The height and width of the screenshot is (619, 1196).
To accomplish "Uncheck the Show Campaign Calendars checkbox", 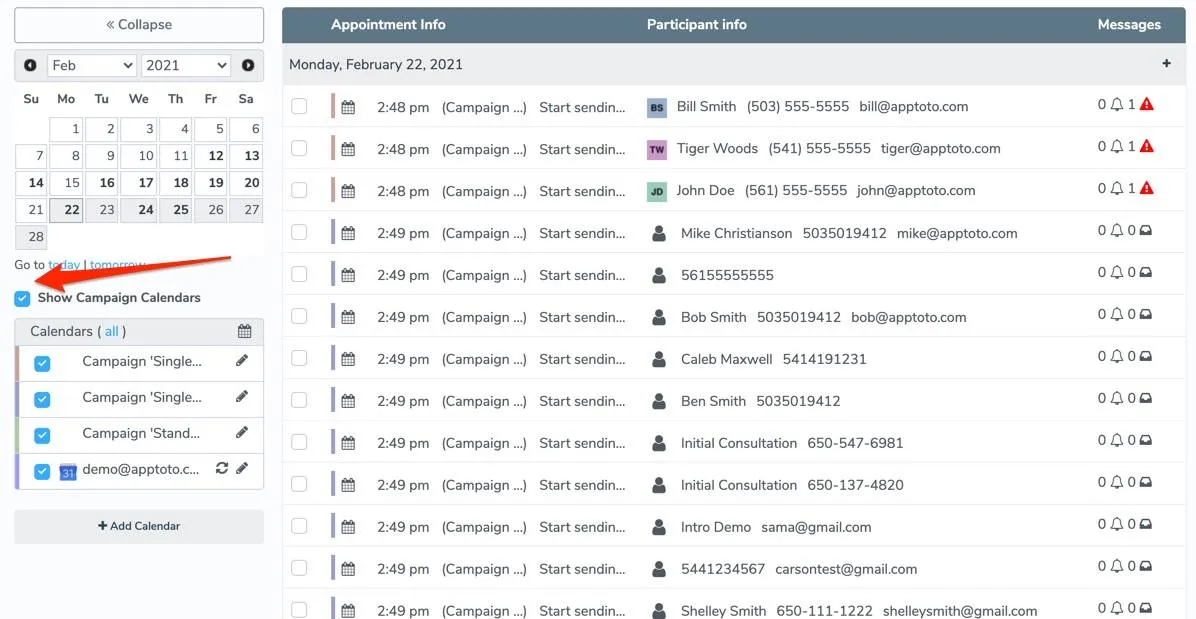I will [x=22, y=297].
